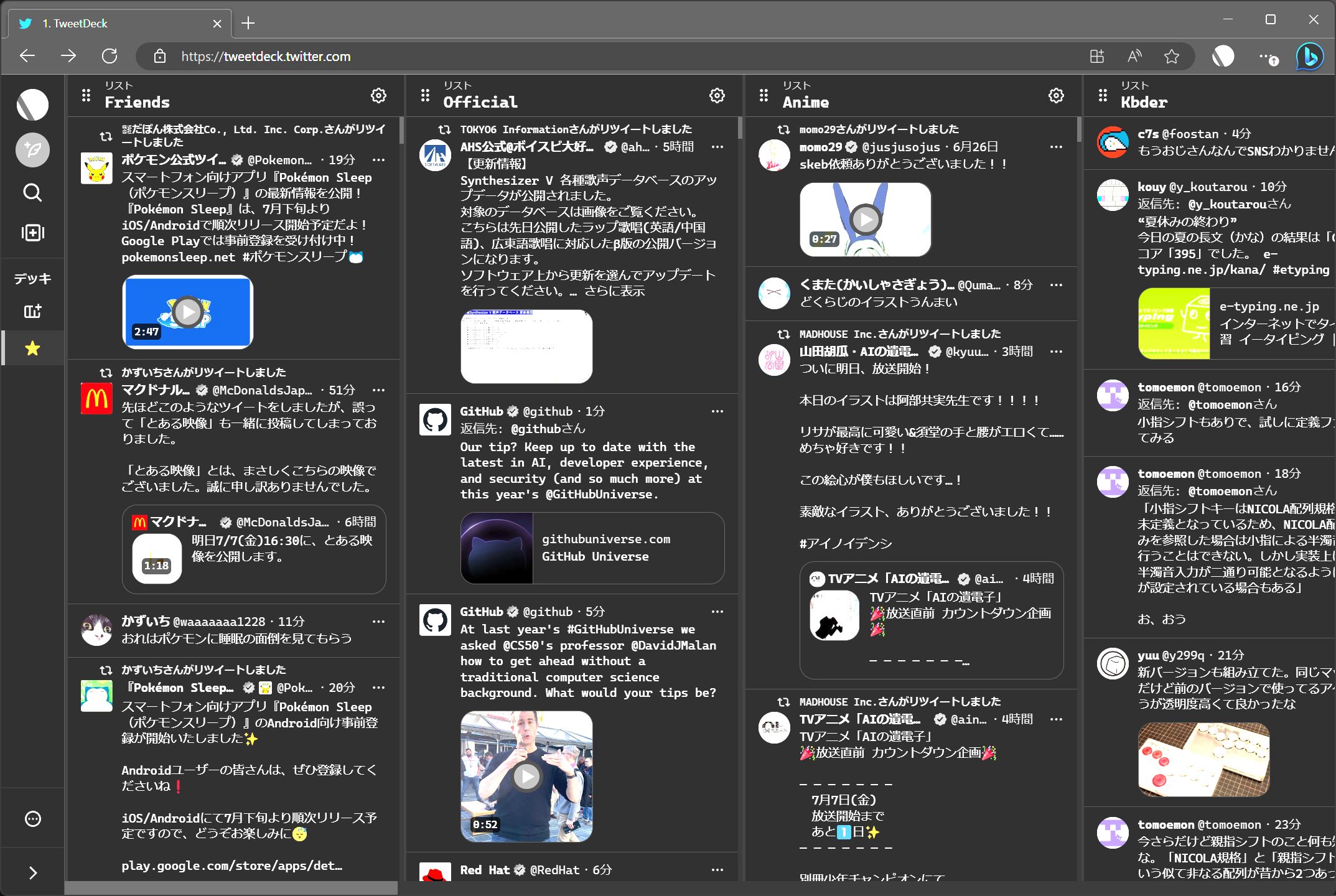Screen dimensions: 1336x896
Task: View yuu's keyboard photo thumbnail
Action: pos(1203,759)
